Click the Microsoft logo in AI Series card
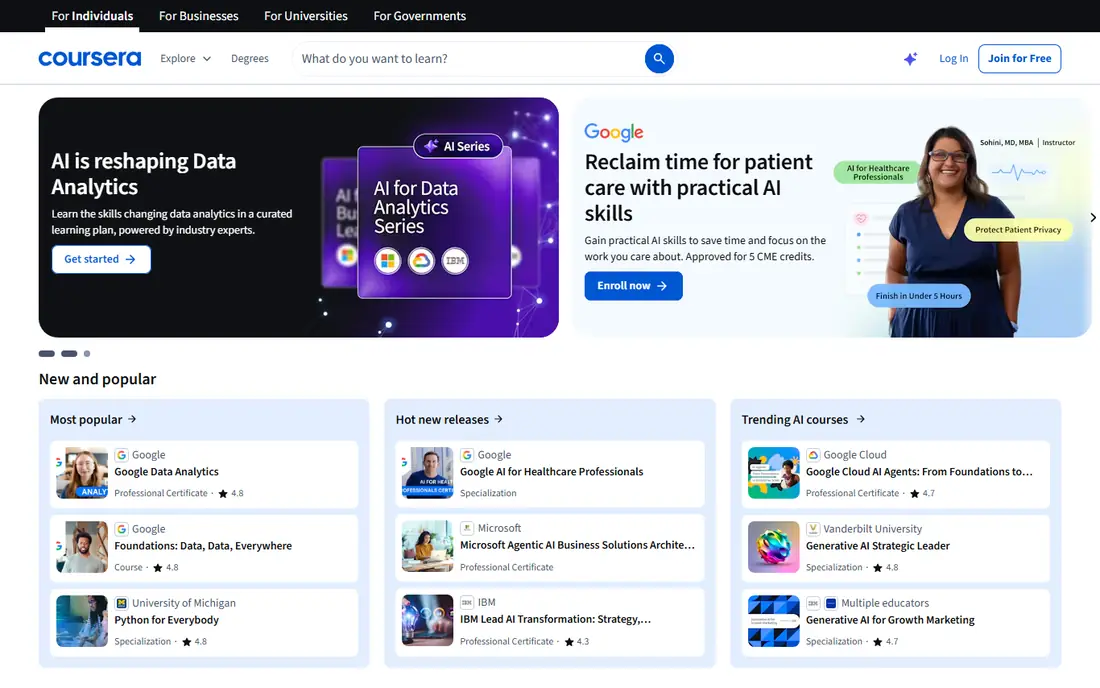 pos(387,261)
